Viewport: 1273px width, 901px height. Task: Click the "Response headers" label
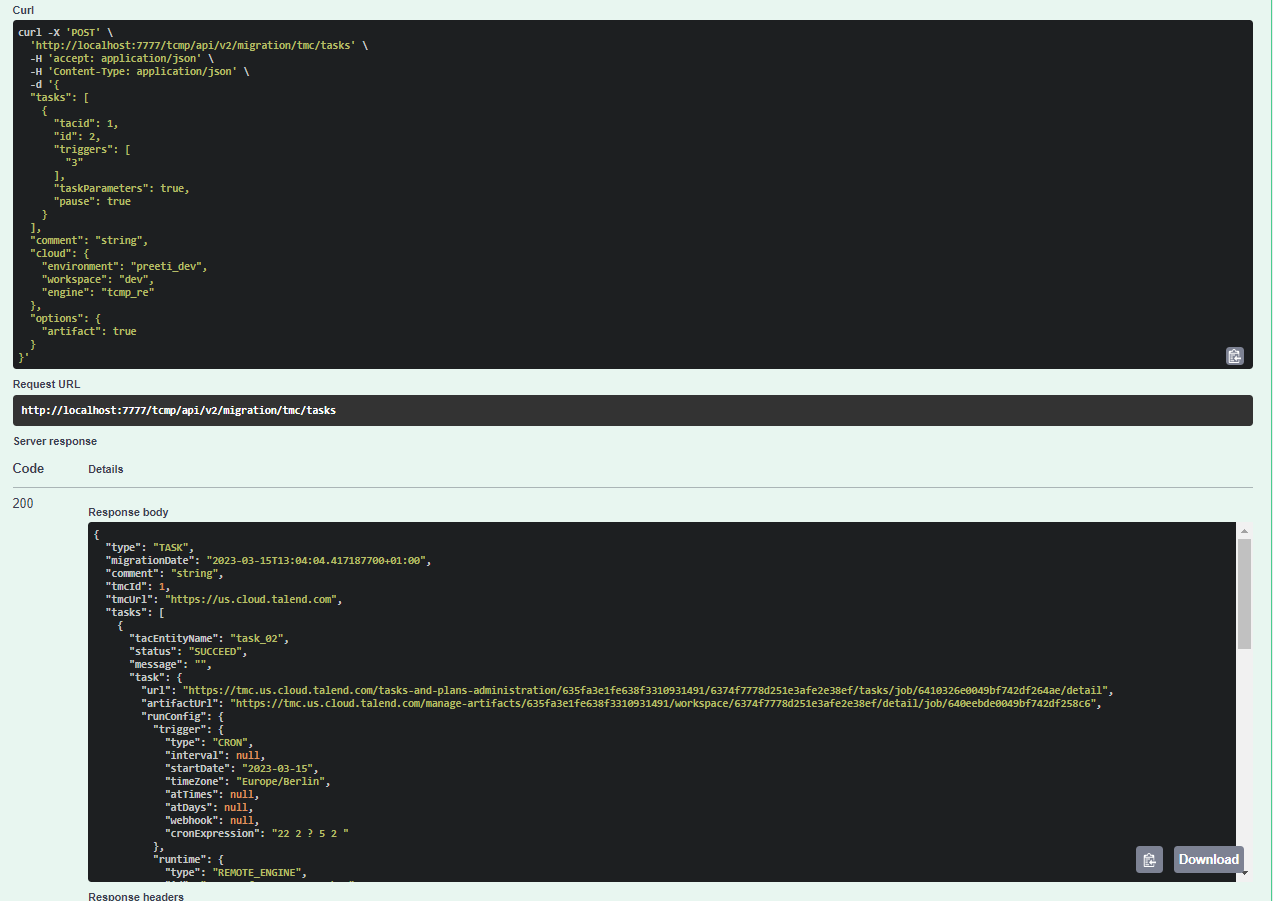[135, 896]
